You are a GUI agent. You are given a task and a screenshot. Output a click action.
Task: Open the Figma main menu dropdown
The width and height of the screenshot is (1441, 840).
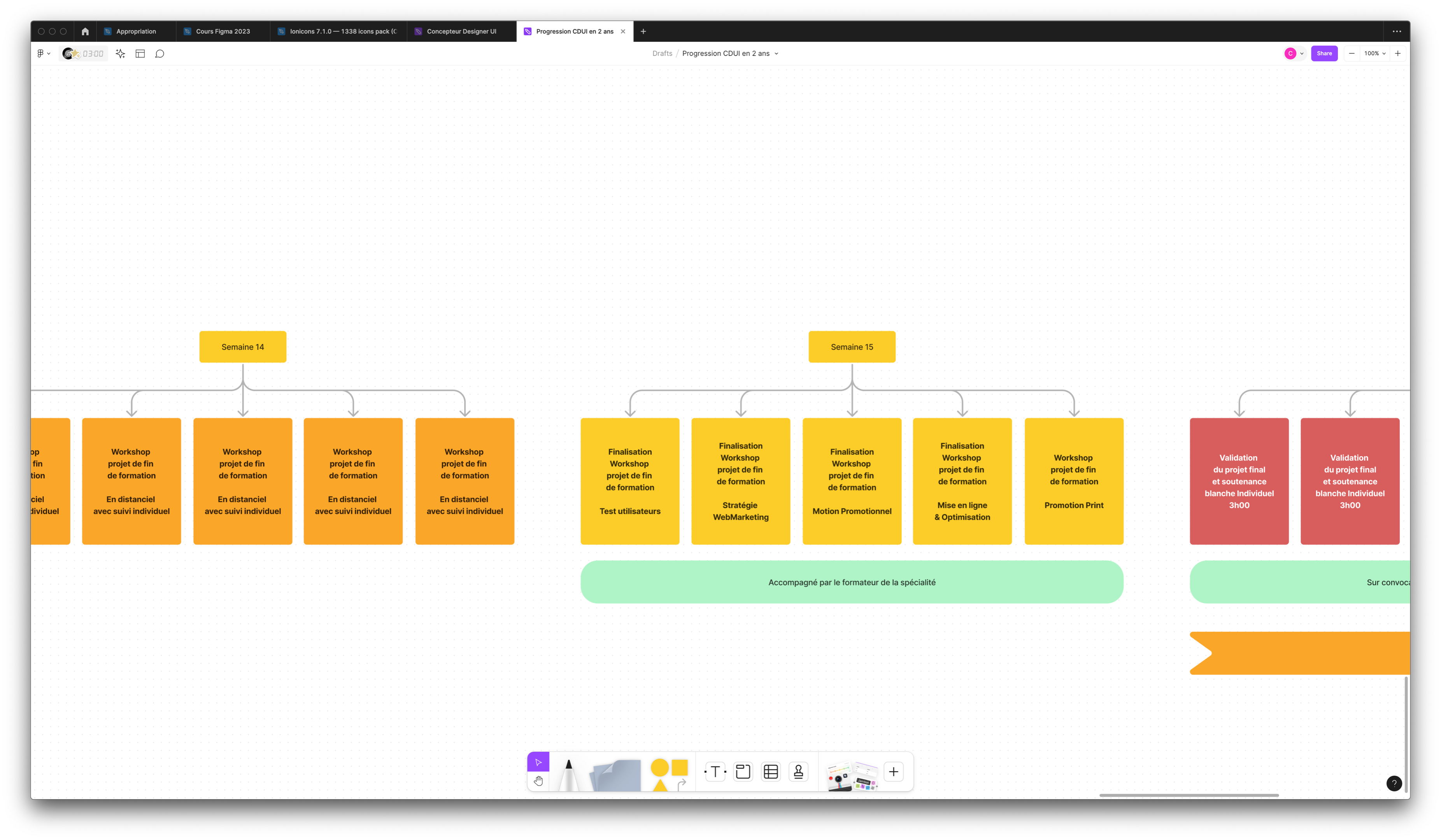tap(44, 54)
